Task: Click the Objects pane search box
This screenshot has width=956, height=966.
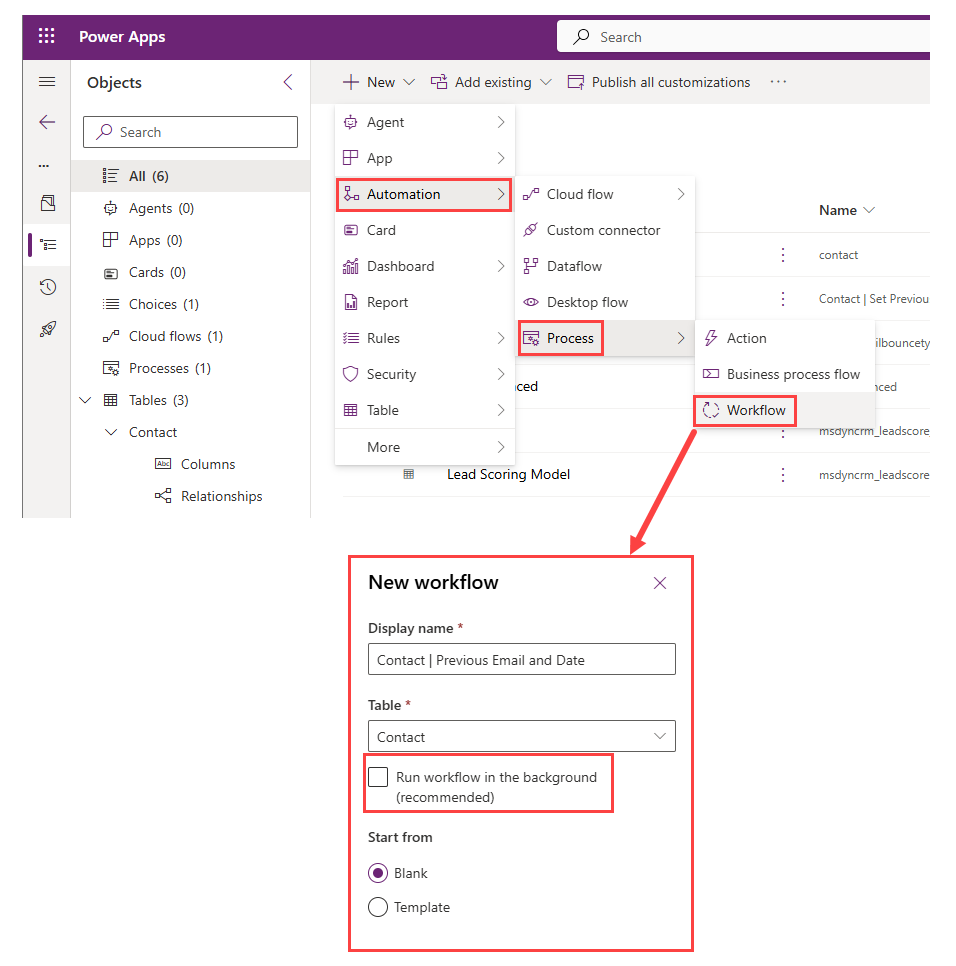Action: point(190,132)
